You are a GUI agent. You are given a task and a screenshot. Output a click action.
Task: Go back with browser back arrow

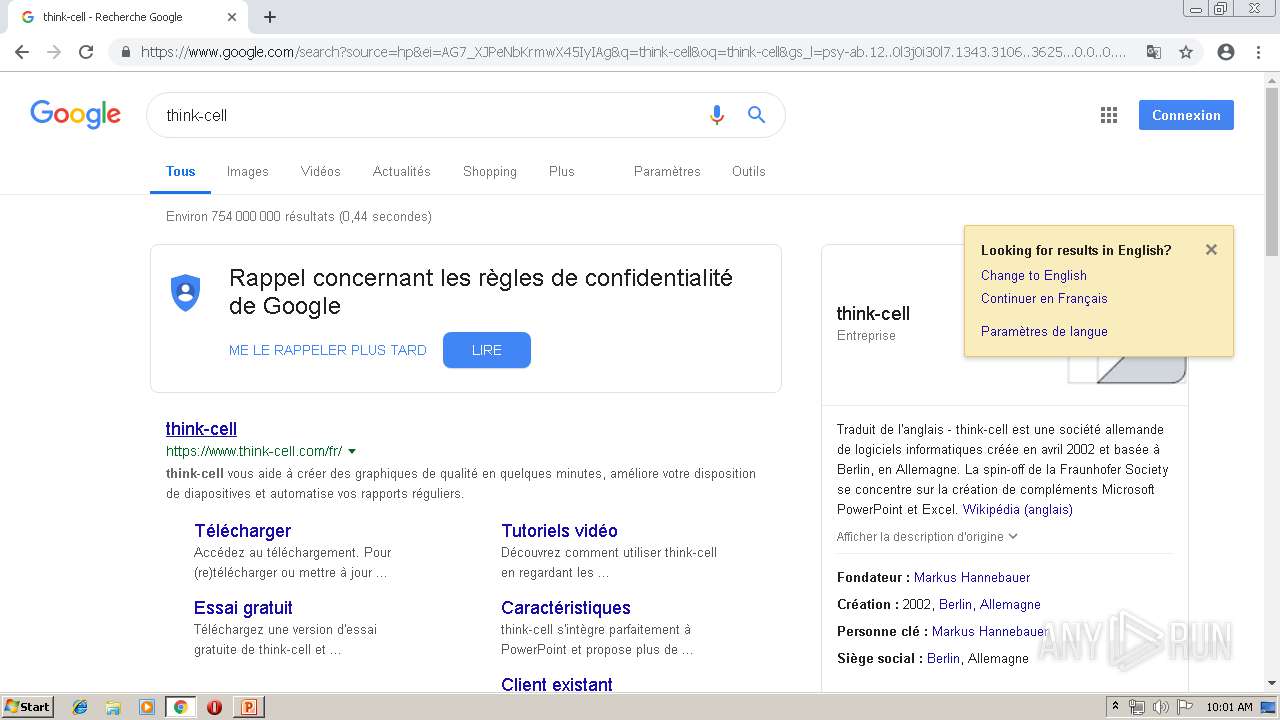22,52
